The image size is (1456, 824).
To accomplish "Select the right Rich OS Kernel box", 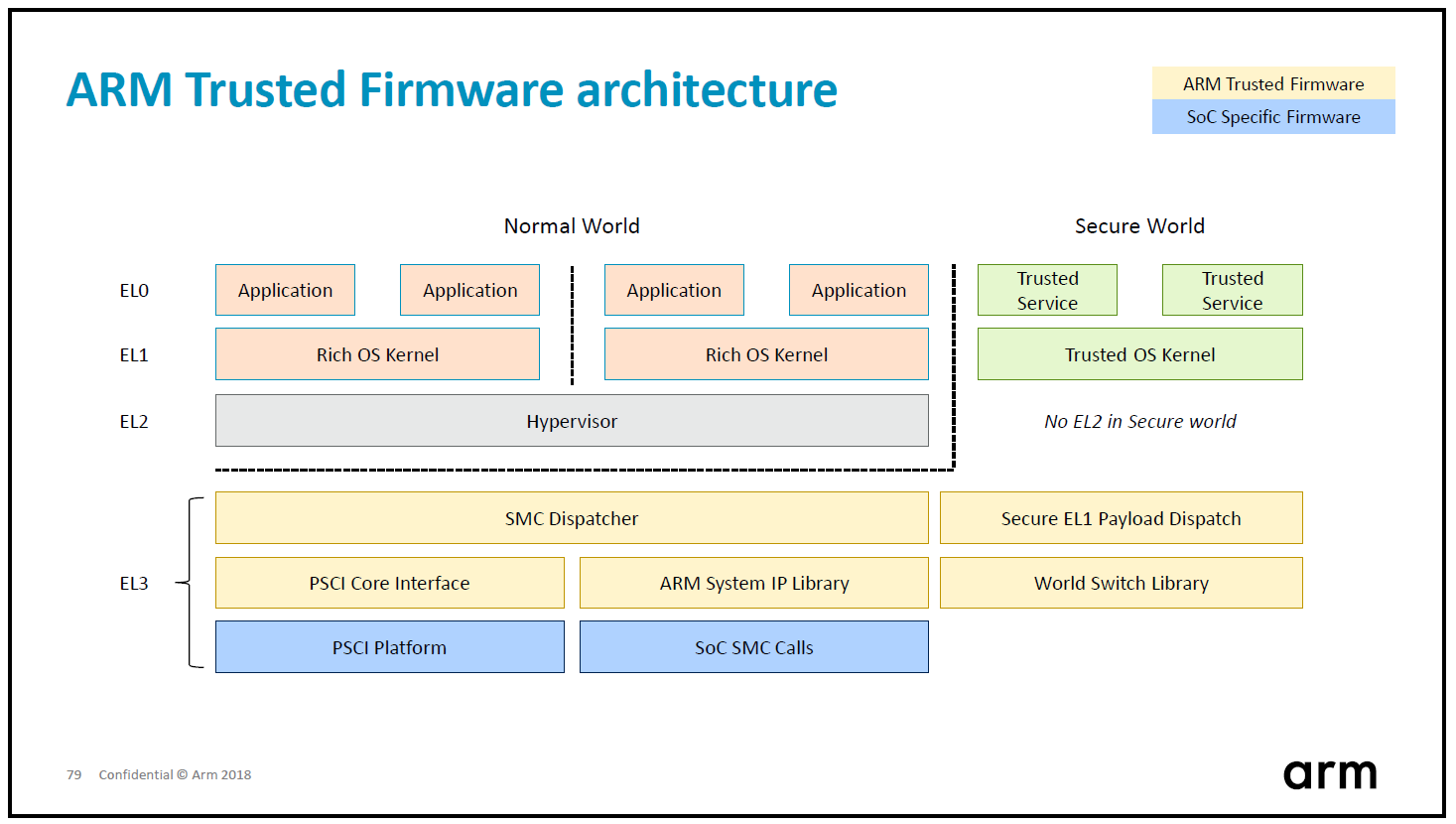I will click(x=766, y=354).
